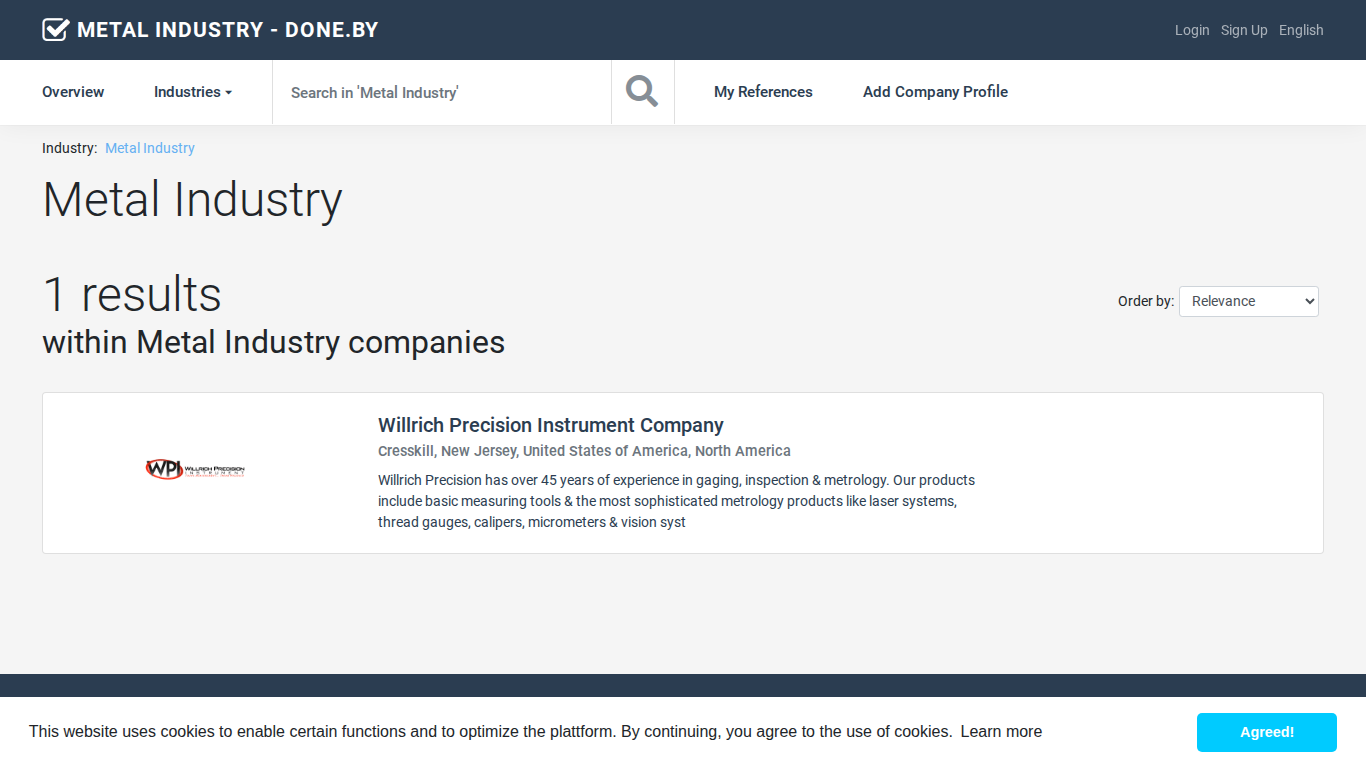The image size is (1366, 768).
Task: Click the checkmark logo icon in header
Action: [x=55, y=30]
